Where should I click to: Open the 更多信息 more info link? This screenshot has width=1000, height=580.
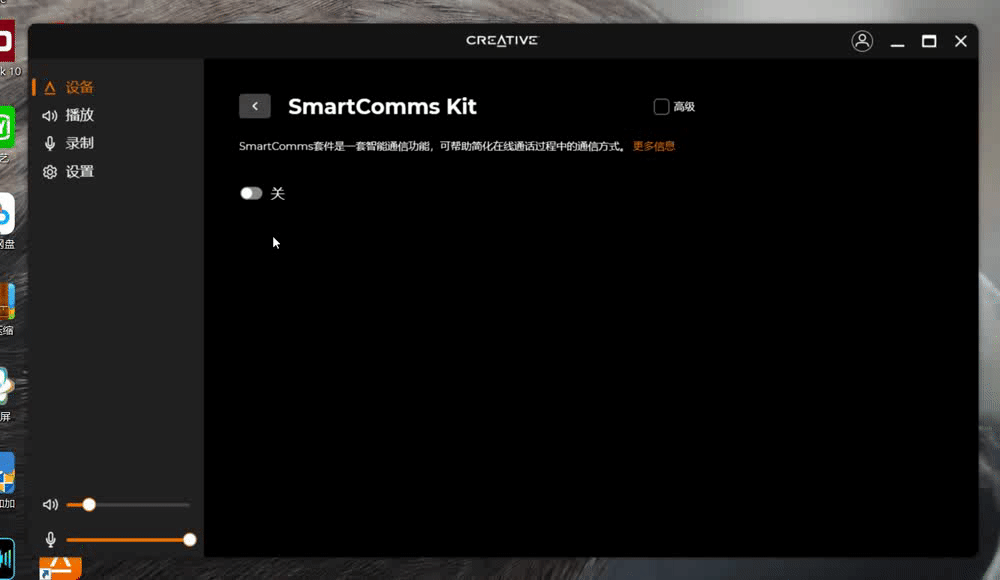[654, 146]
